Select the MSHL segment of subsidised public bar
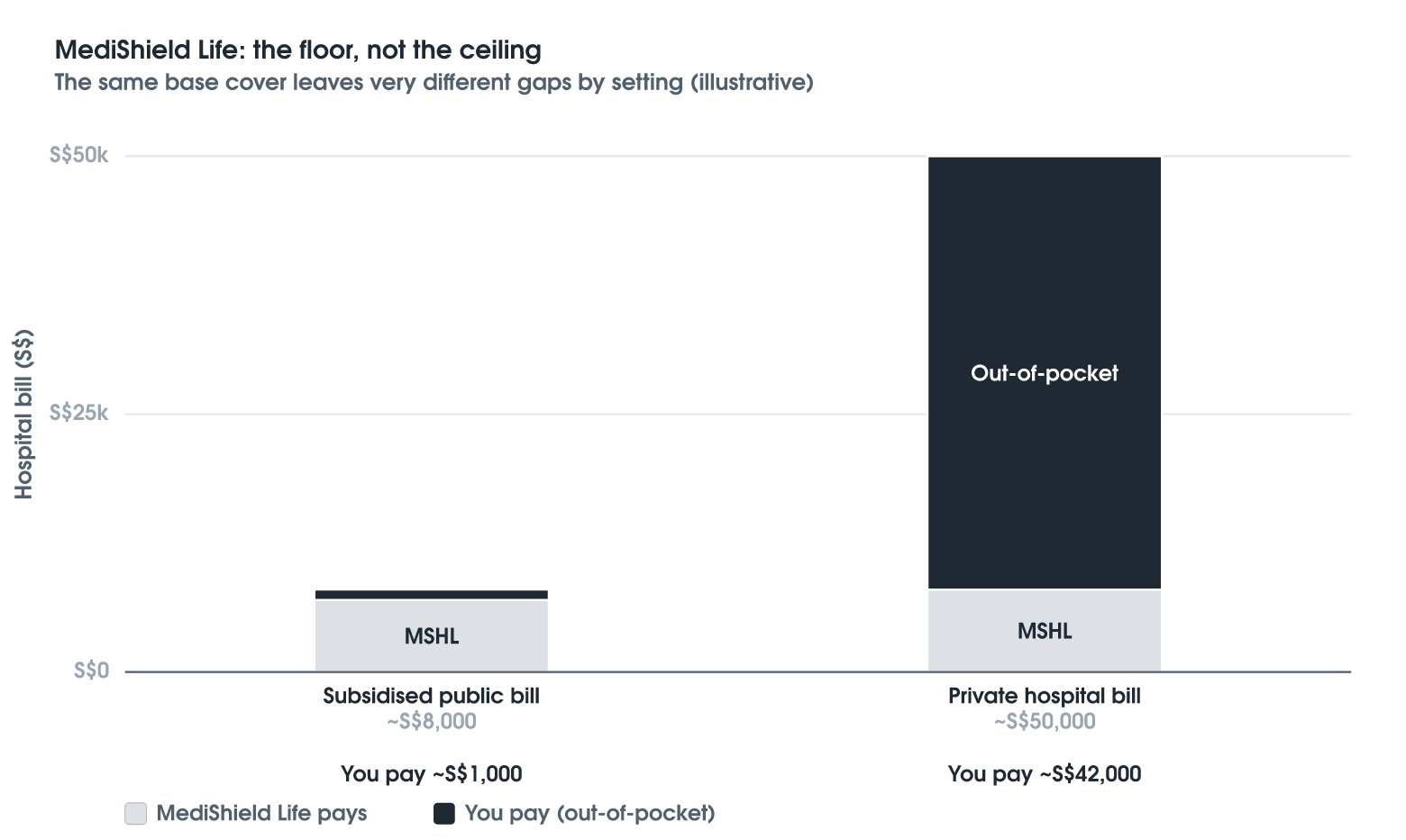Screen dimensions: 1406x840 coord(432,635)
